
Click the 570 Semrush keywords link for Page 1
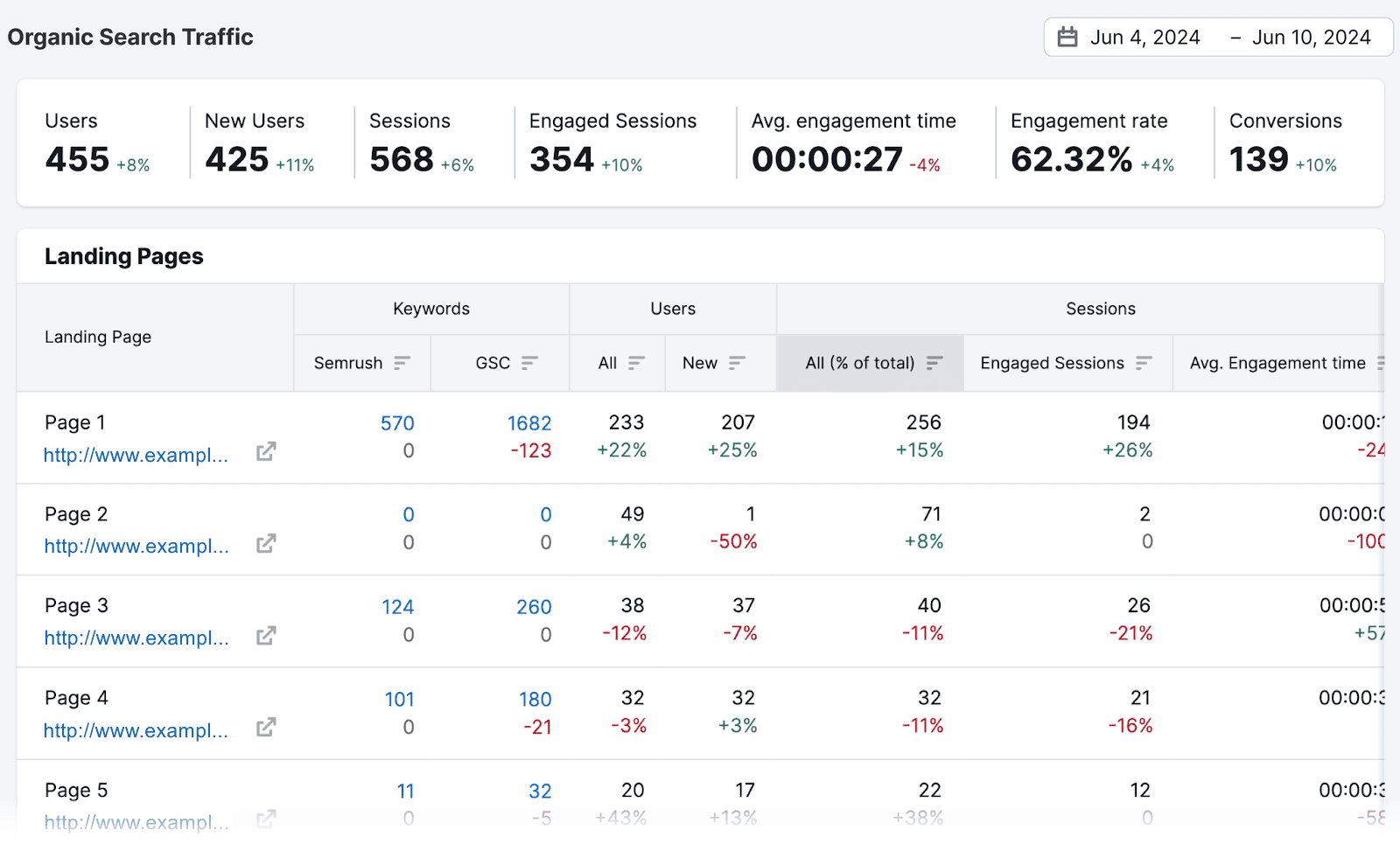(397, 422)
